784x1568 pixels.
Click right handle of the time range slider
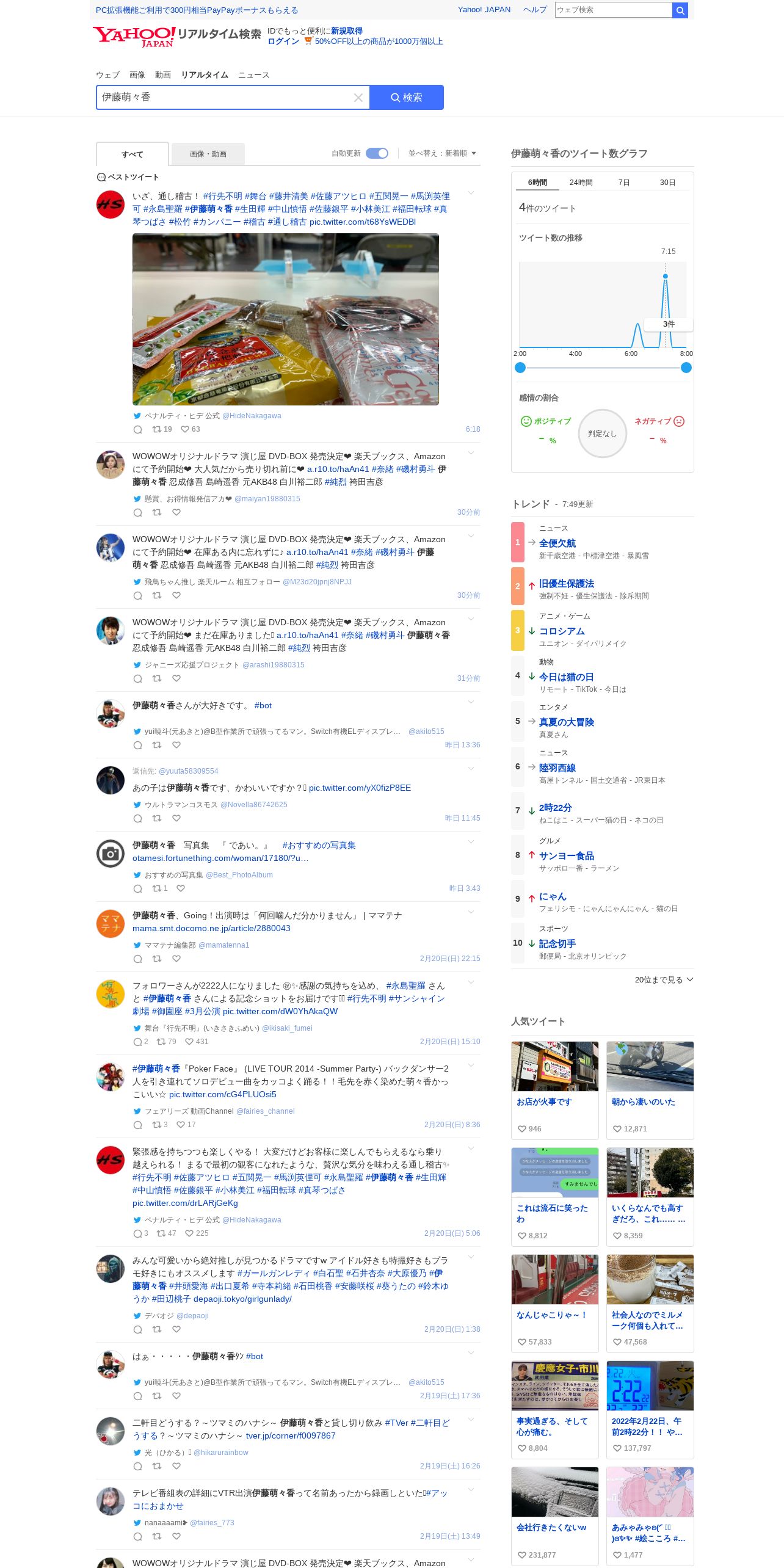pyautogui.click(x=686, y=368)
